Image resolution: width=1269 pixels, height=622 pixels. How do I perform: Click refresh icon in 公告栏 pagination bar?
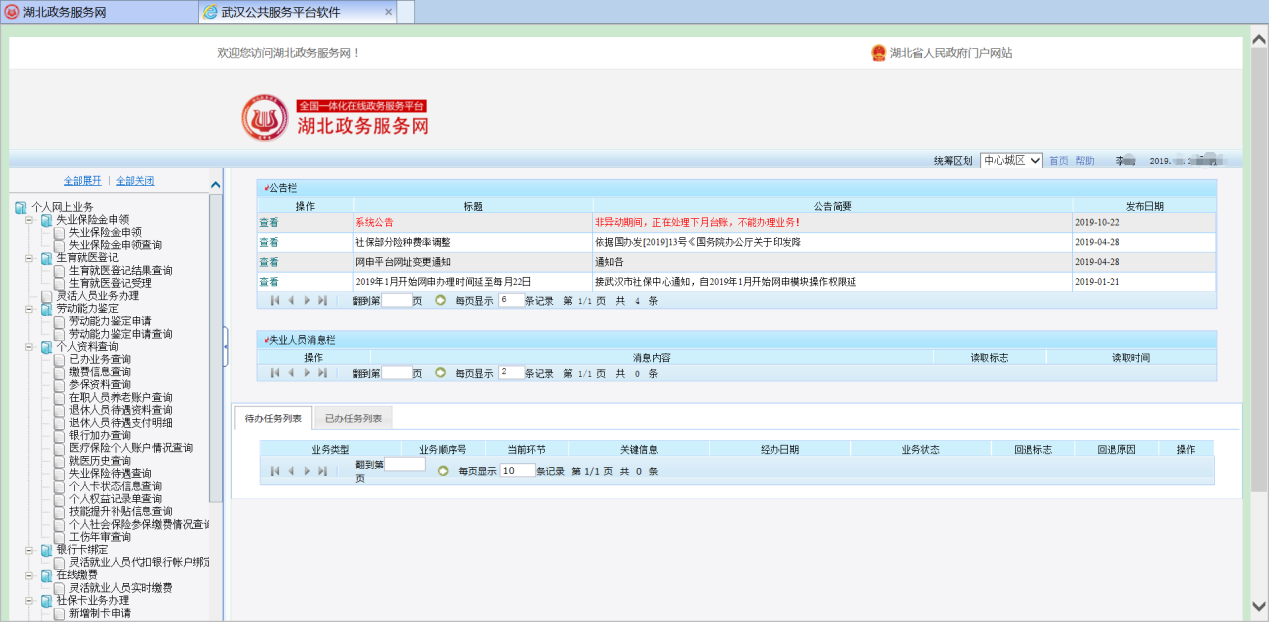coord(440,300)
